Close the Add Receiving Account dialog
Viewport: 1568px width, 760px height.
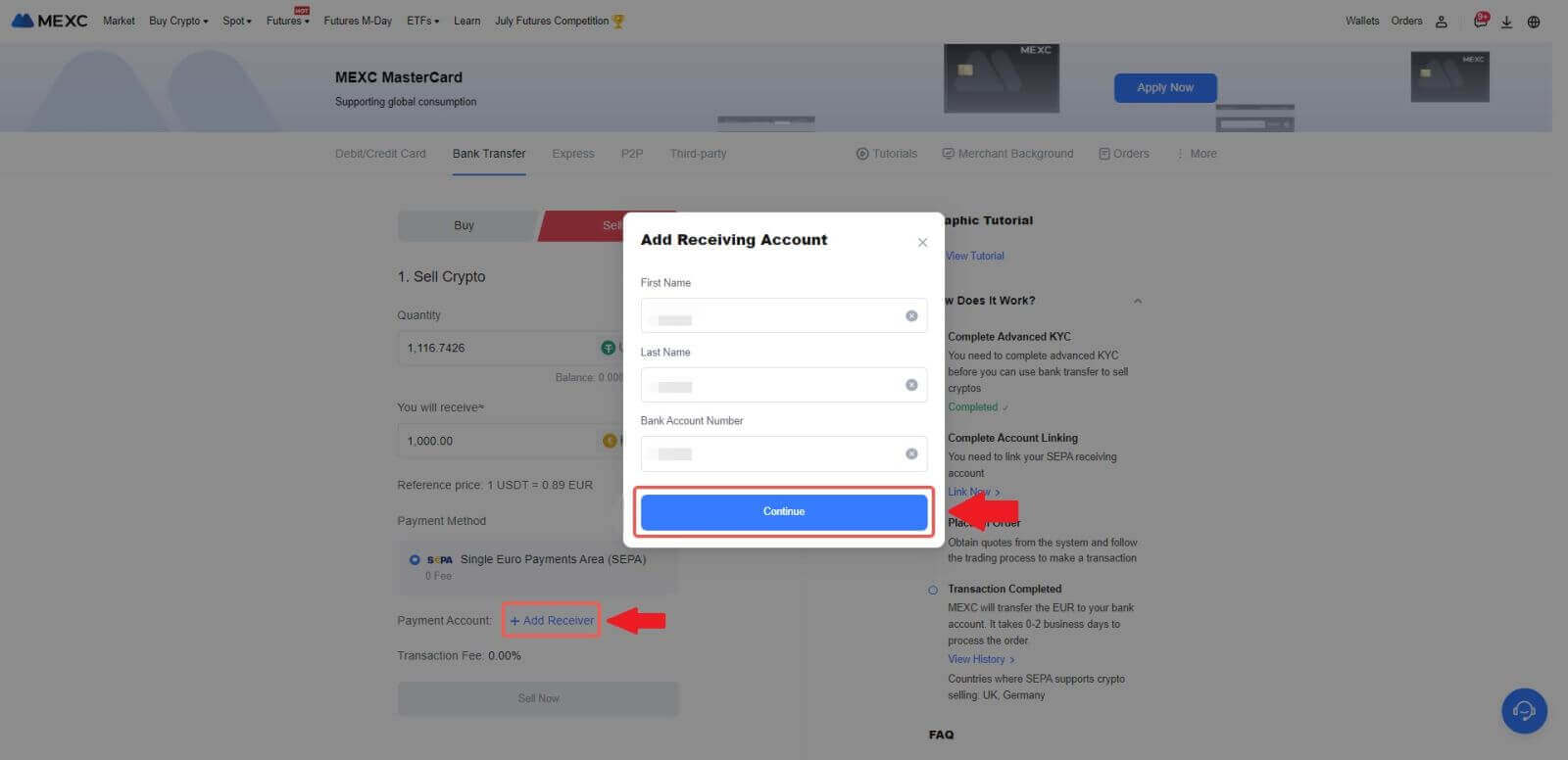[922, 242]
